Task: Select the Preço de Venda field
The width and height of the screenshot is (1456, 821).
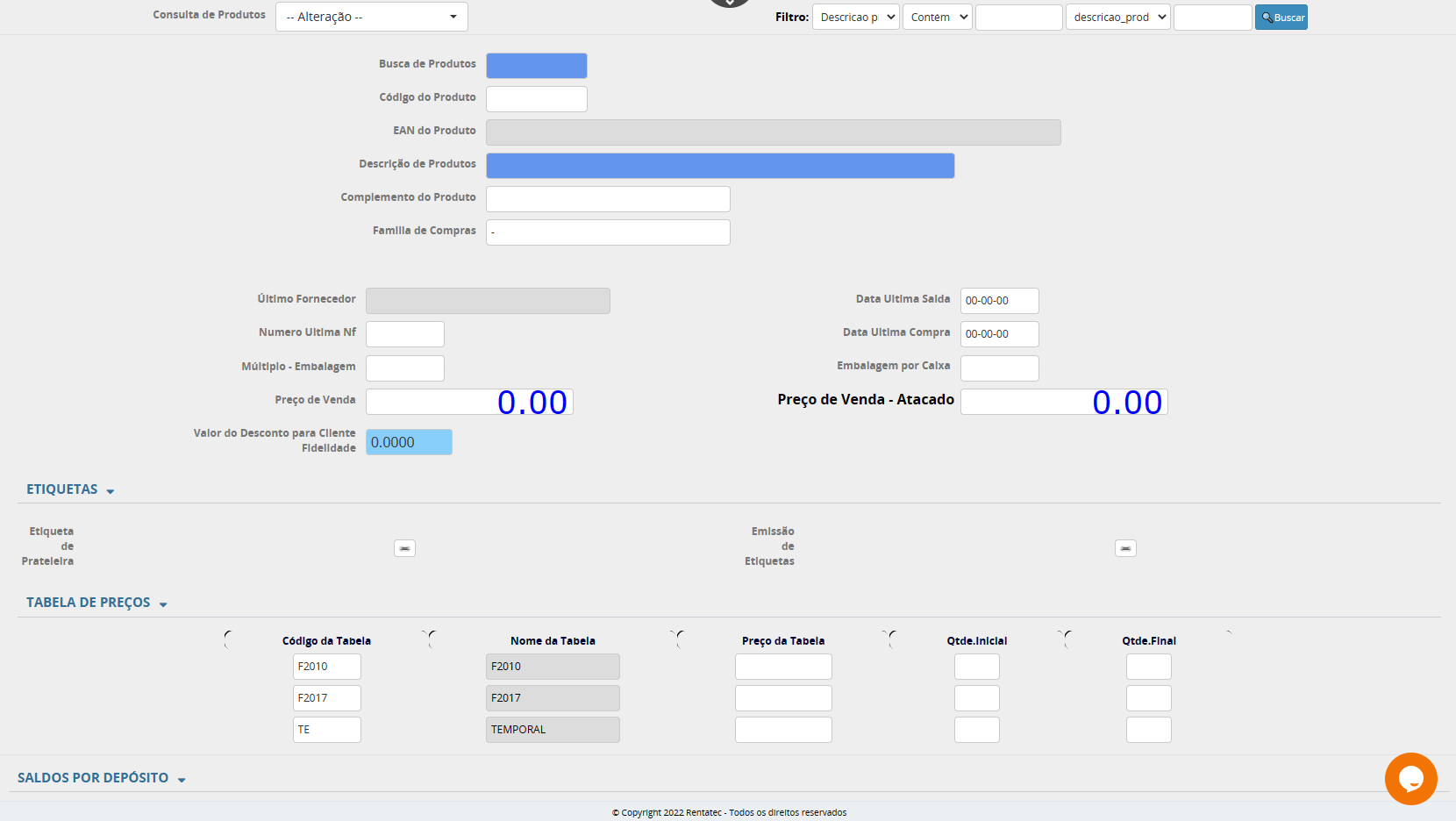Action: (469, 402)
